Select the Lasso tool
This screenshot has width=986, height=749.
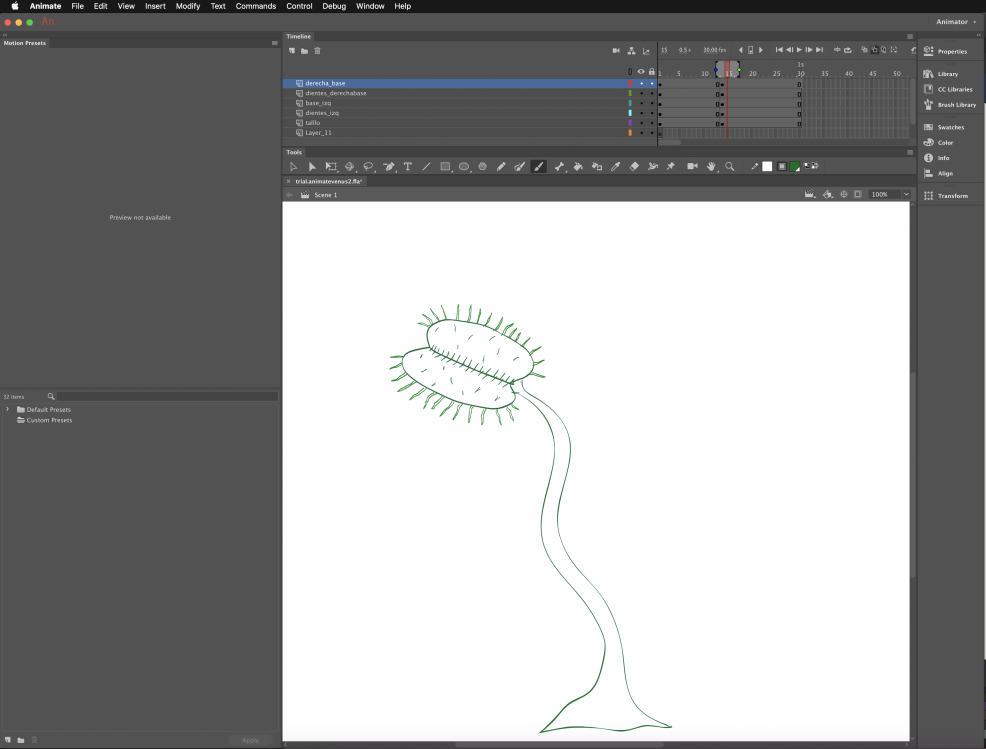coord(368,166)
